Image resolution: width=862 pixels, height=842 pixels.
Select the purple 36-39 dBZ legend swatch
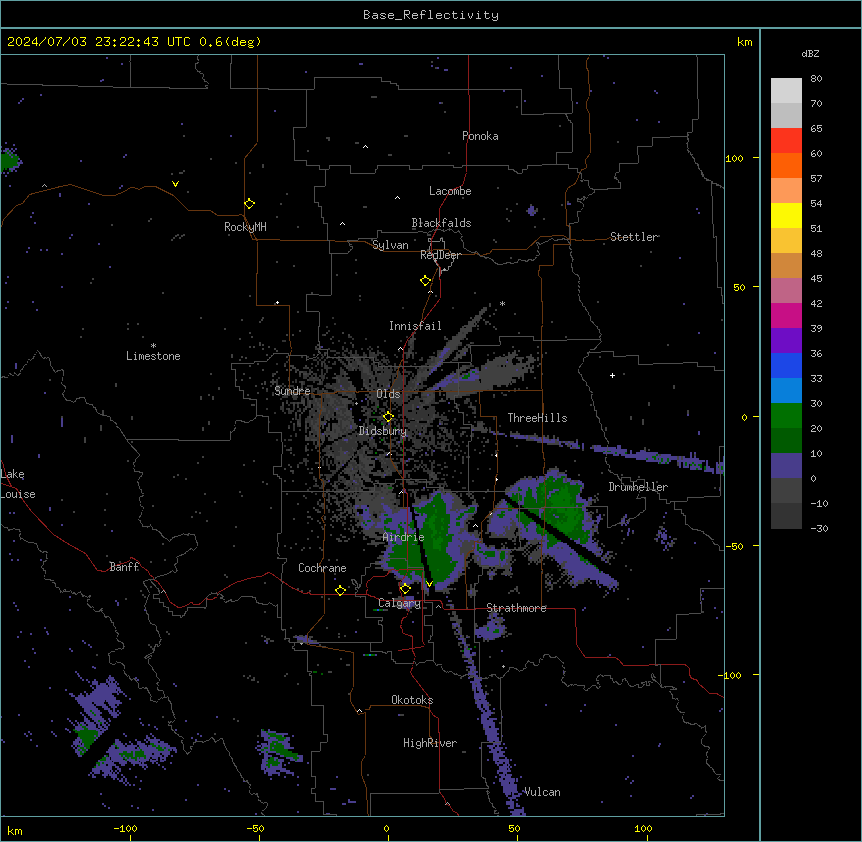pyautogui.click(x=786, y=341)
